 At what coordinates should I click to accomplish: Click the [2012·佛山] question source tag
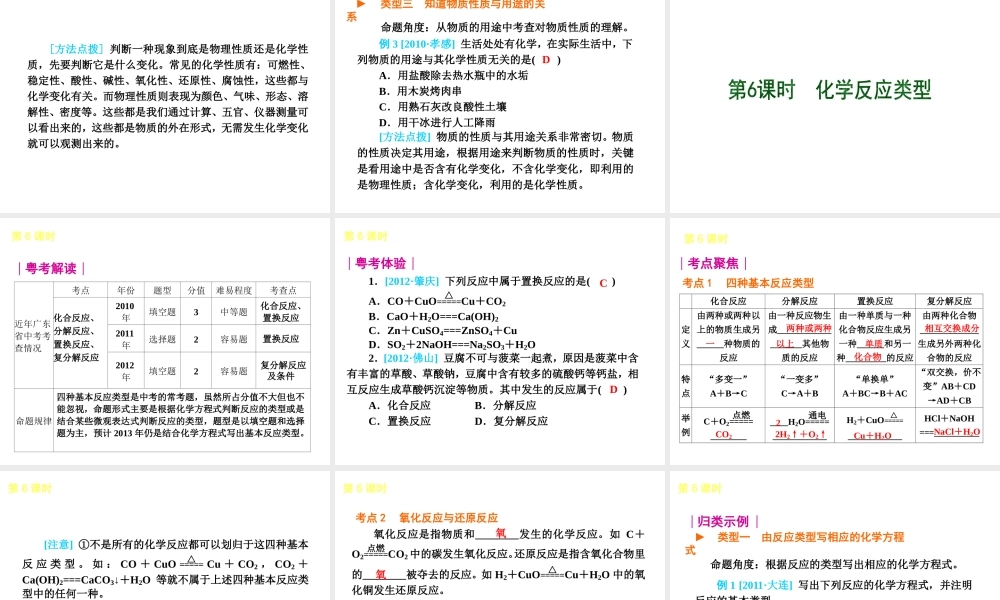pos(412,358)
